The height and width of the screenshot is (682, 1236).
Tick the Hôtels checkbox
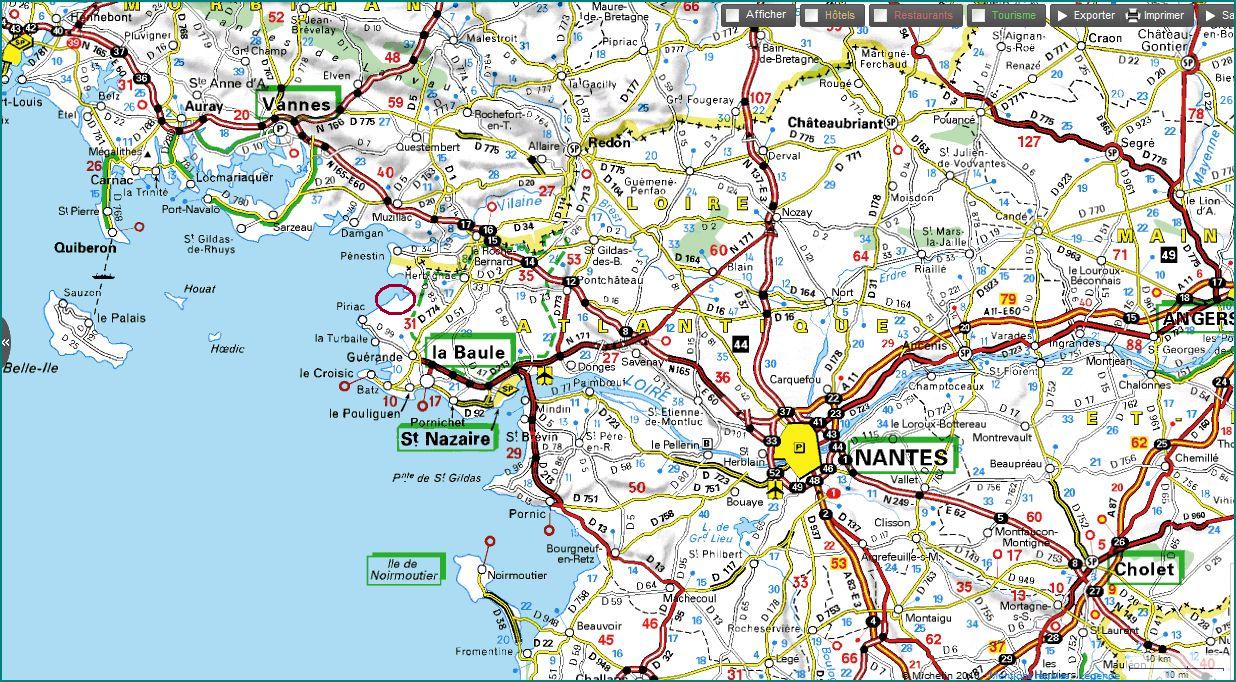[x=812, y=16]
